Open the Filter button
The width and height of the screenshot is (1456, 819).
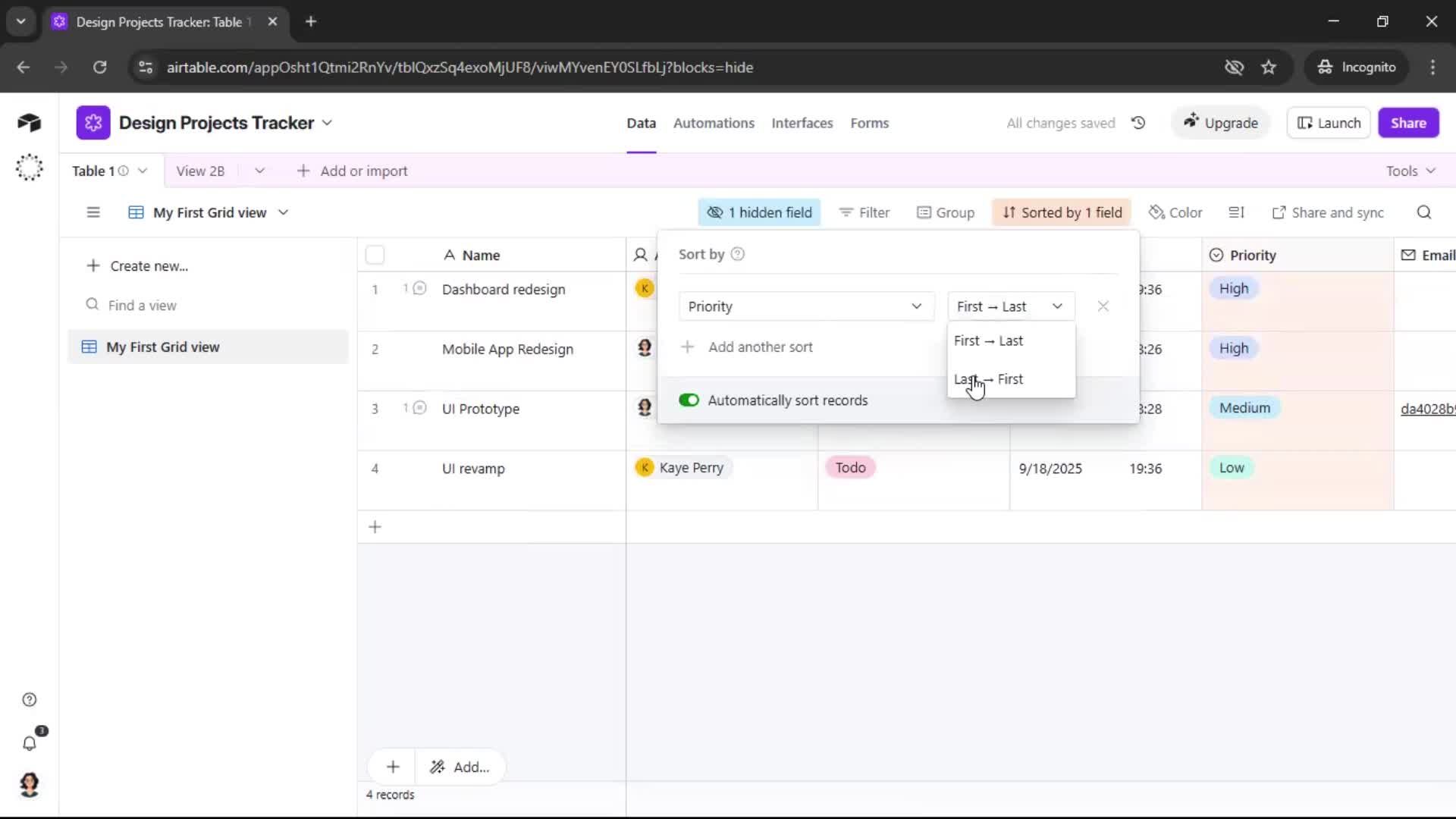pyautogui.click(x=864, y=212)
